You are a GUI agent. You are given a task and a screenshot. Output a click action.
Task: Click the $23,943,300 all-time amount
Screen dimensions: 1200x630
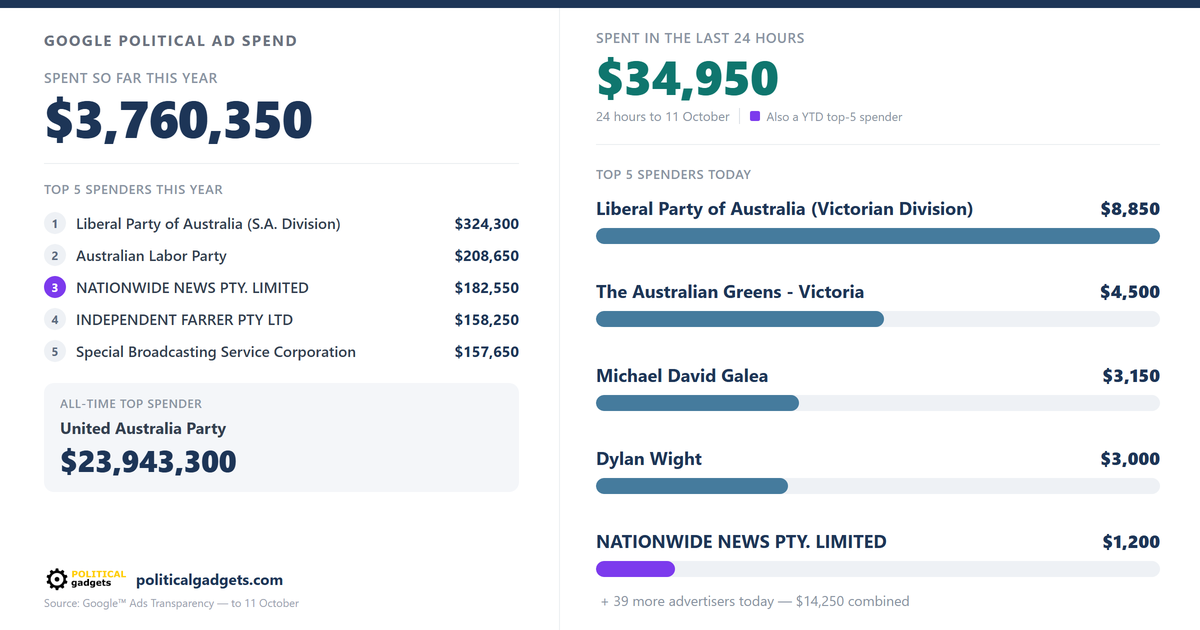tap(148, 461)
